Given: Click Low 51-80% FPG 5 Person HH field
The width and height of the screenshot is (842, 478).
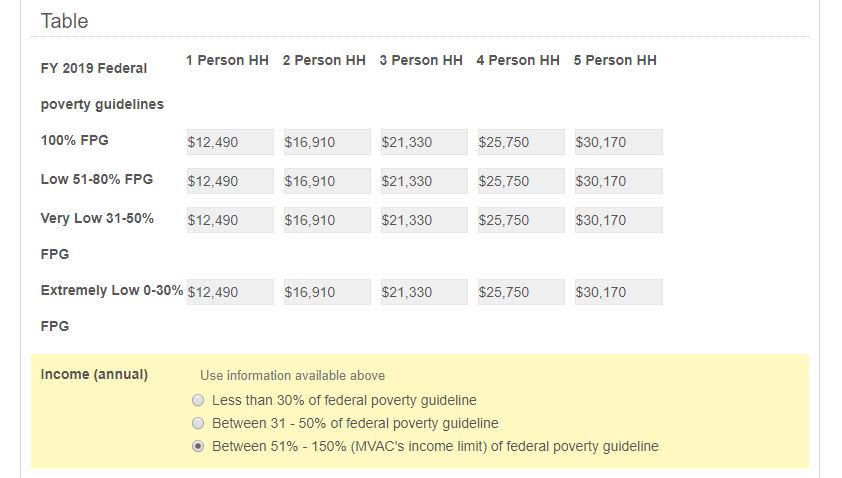Looking at the screenshot, I should pyautogui.click(x=618, y=181).
